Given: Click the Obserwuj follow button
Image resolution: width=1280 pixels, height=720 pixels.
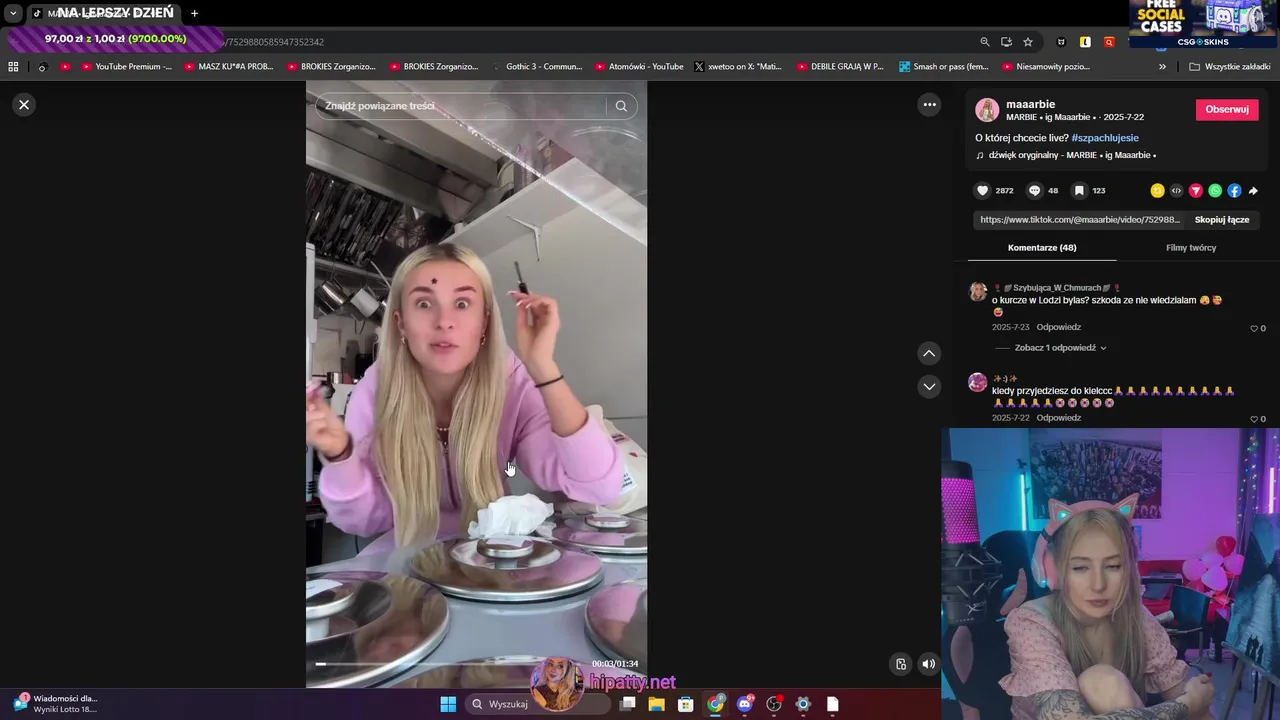Looking at the screenshot, I should click(1227, 109).
